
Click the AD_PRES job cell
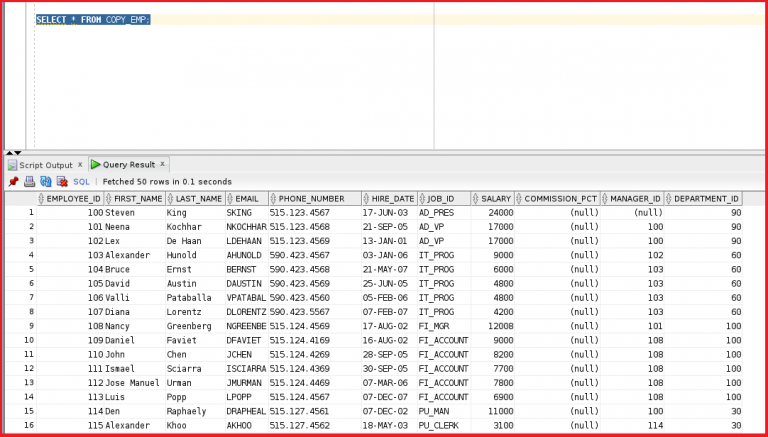tap(444, 213)
